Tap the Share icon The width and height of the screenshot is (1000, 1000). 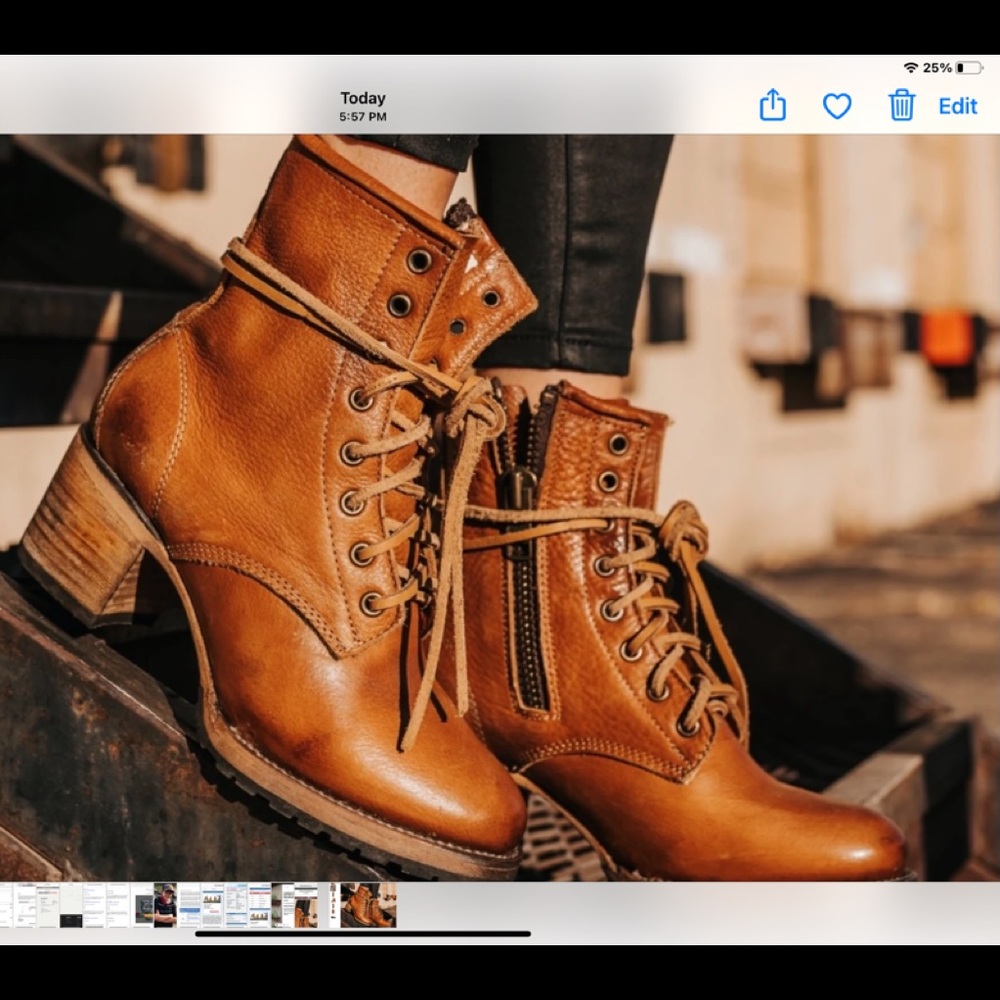pos(772,105)
